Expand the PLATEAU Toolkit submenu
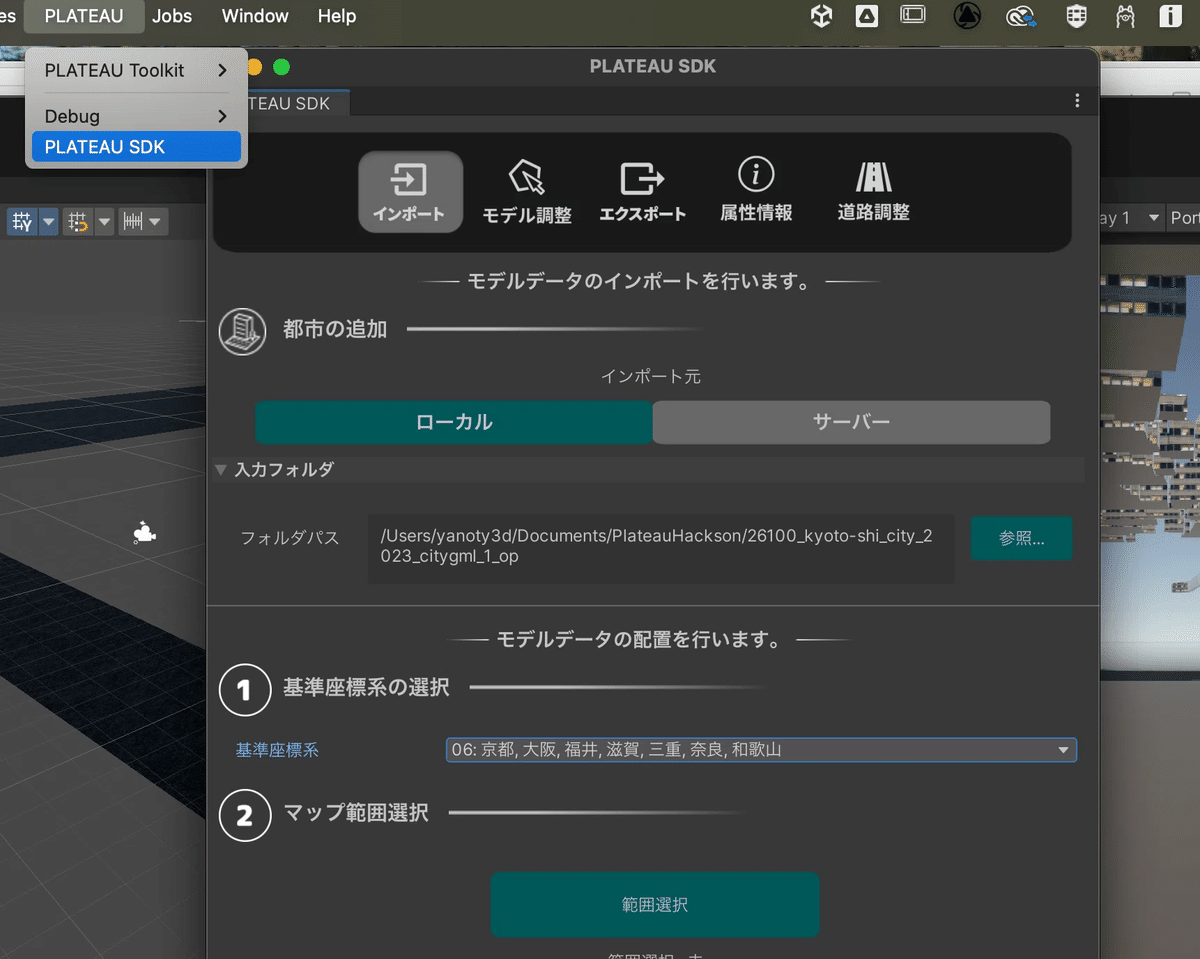Image resolution: width=1200 pixels, height=959 pixels. coord(136,70)
